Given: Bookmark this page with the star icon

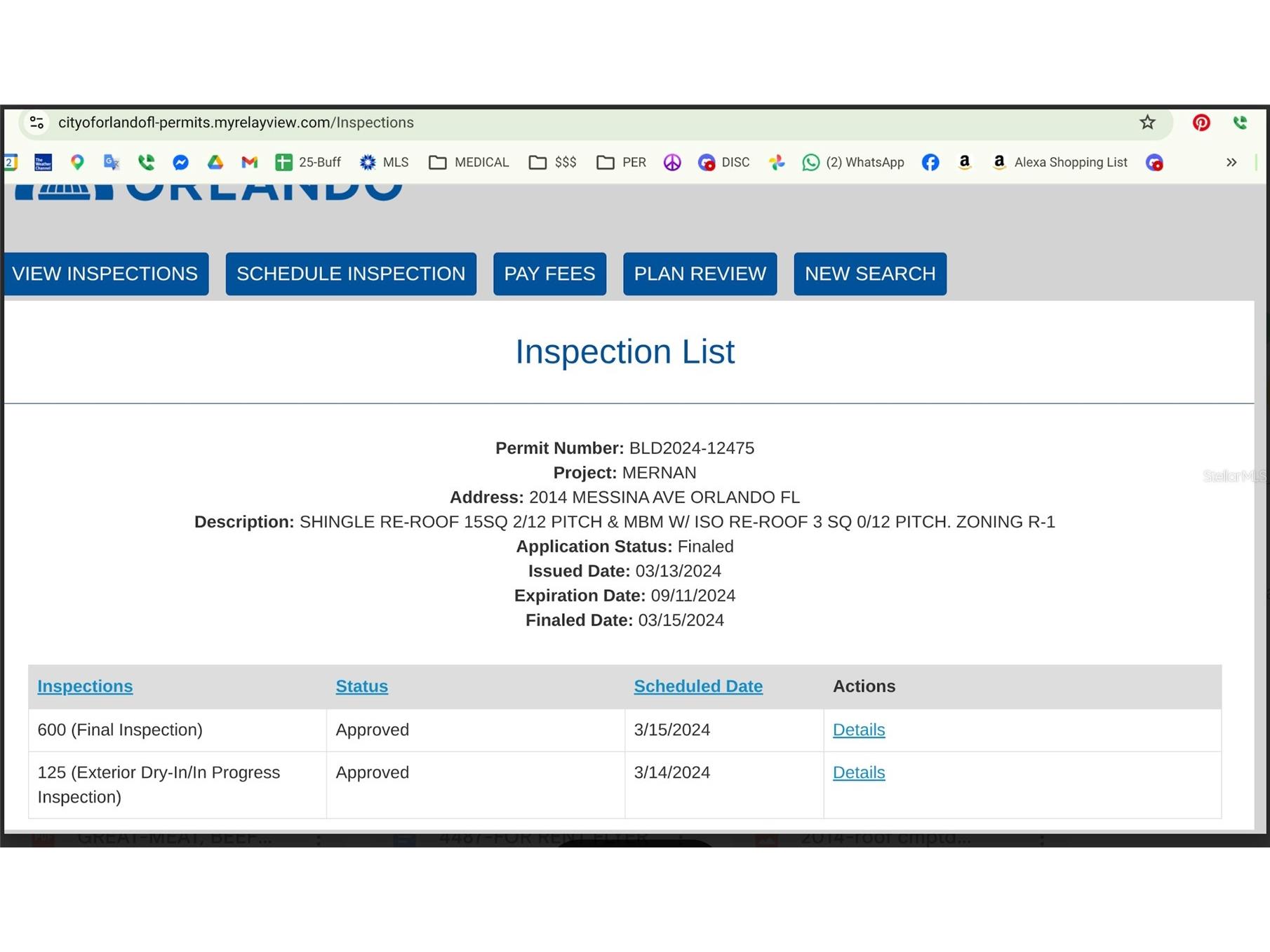Looking at the screenshot, I should tap(1147, 123).
